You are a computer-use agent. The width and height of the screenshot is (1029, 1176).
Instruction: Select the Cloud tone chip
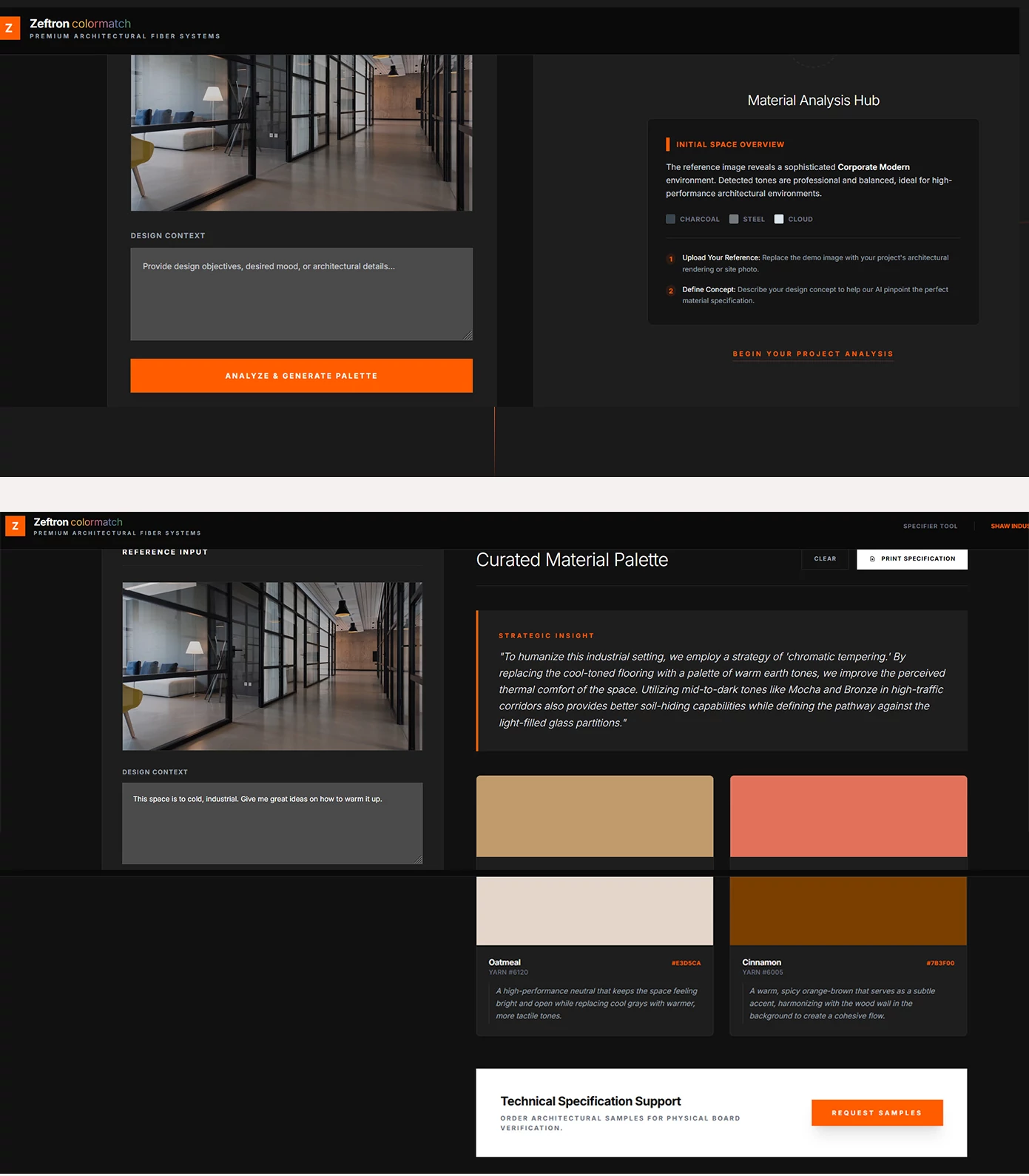(778, 220)
